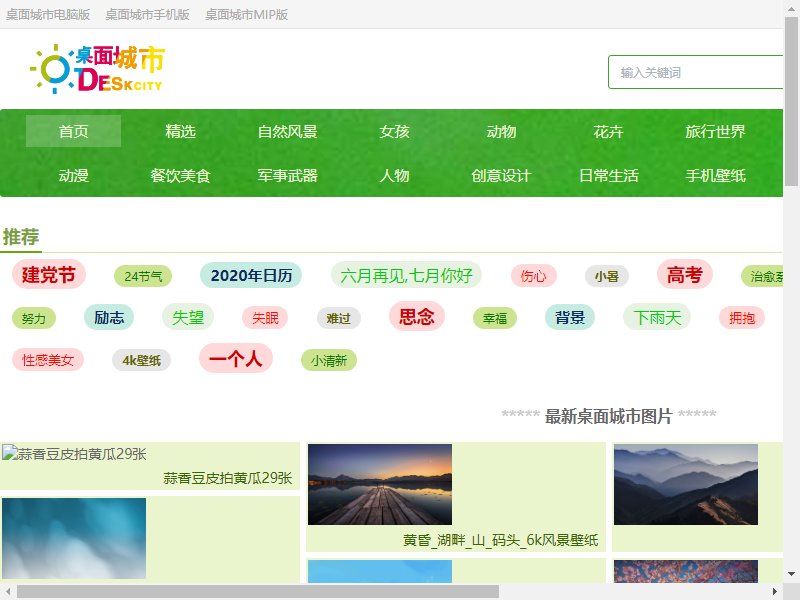Screen dimensions: 800x600
Task: Focus the 输入关键词 search field
Action: (x=695, y=72)
